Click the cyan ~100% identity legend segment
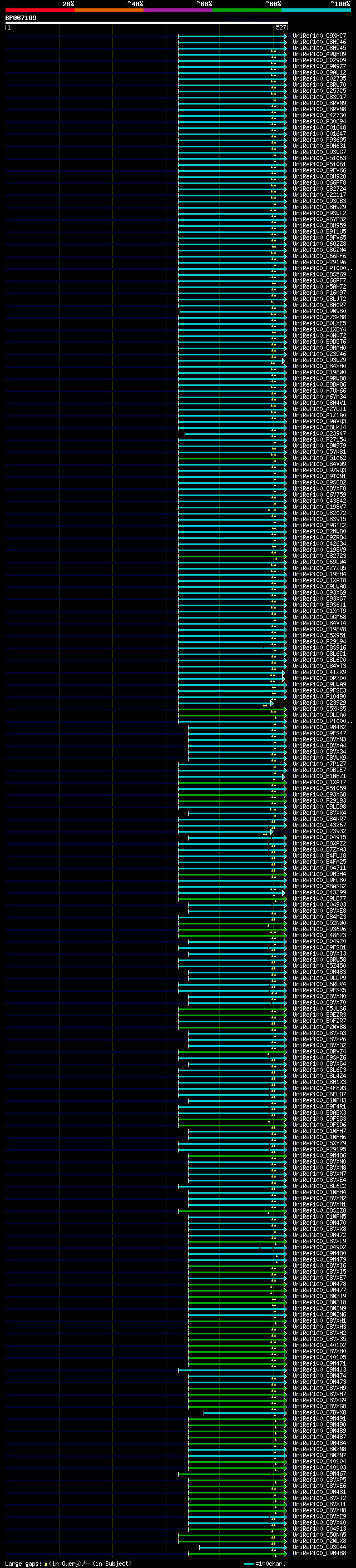Viewport: 356px width, 1568px height. coord(316,10)
